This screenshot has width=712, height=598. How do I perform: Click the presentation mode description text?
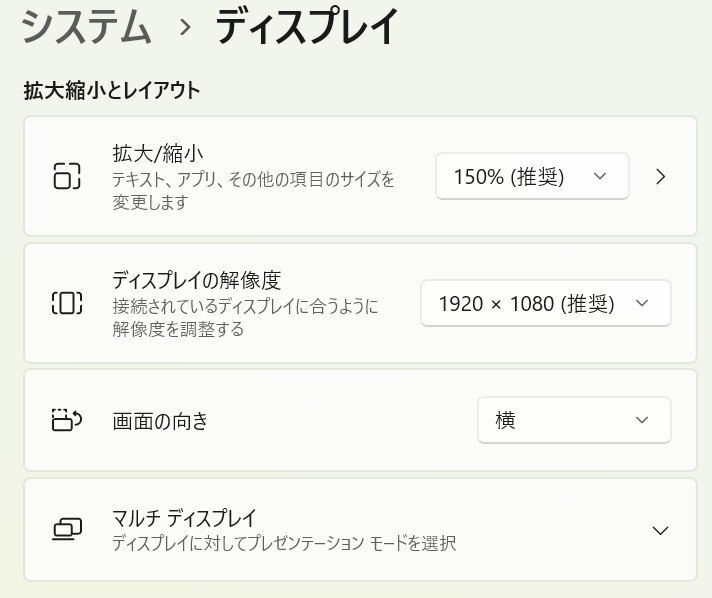pos(284,544)
